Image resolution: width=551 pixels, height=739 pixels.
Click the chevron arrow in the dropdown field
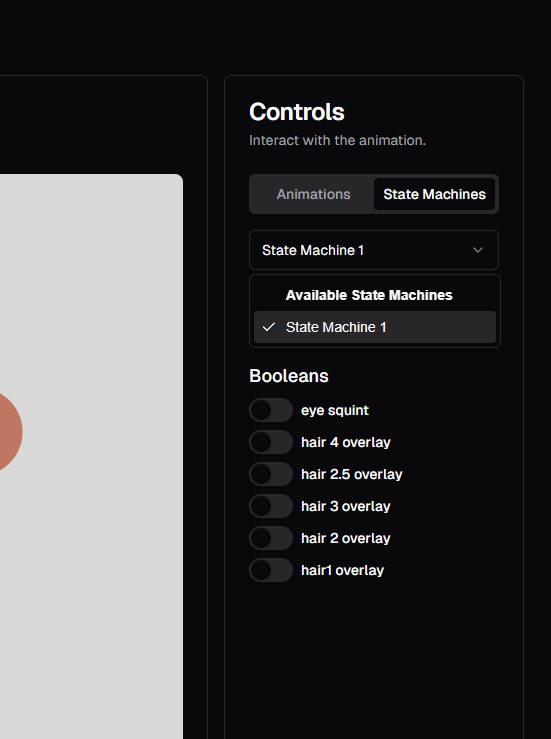478,250
